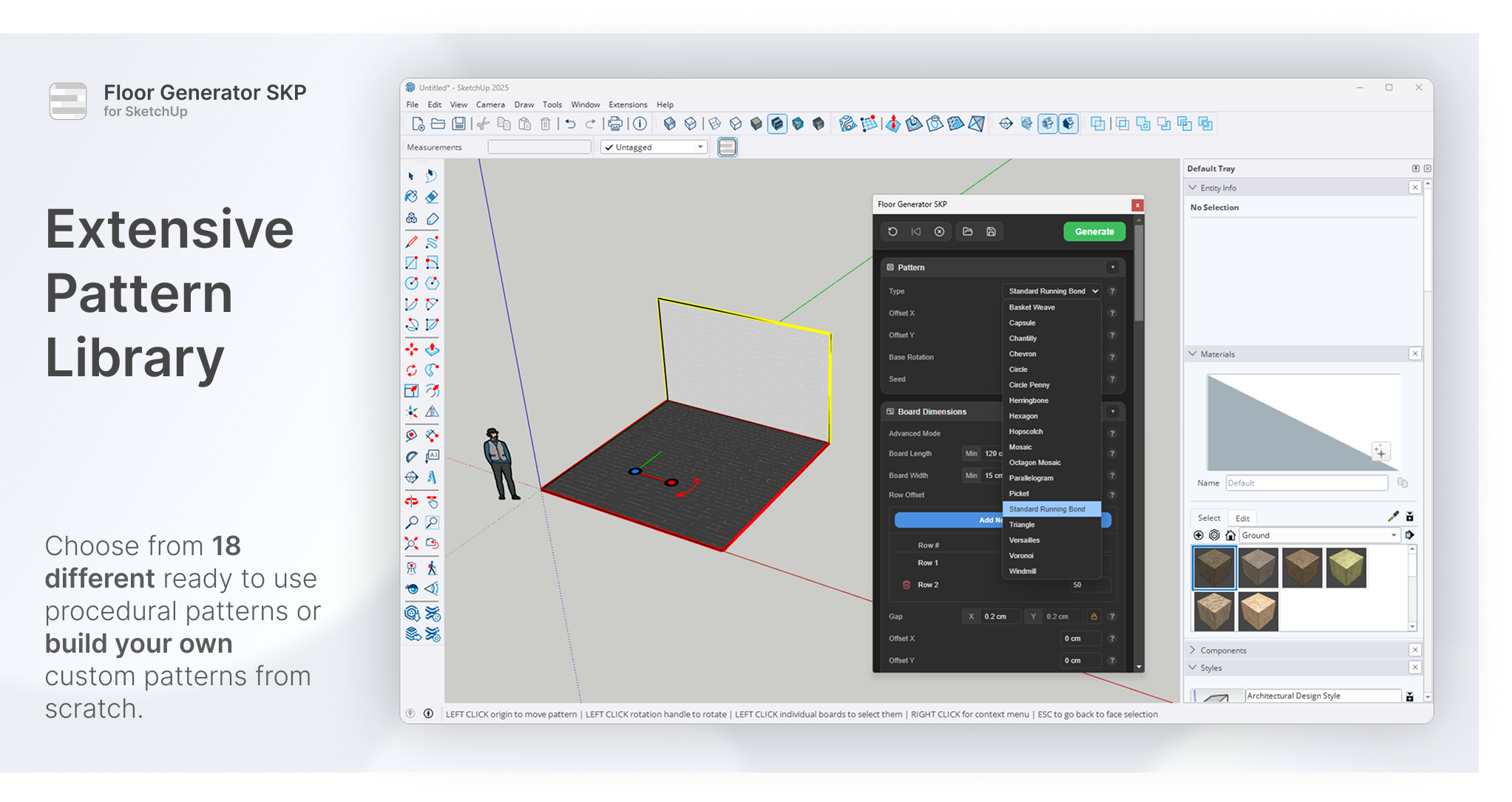The image size is (1512, 802).
Task: Select the Line pencil tool
Action: click(411, 242)
